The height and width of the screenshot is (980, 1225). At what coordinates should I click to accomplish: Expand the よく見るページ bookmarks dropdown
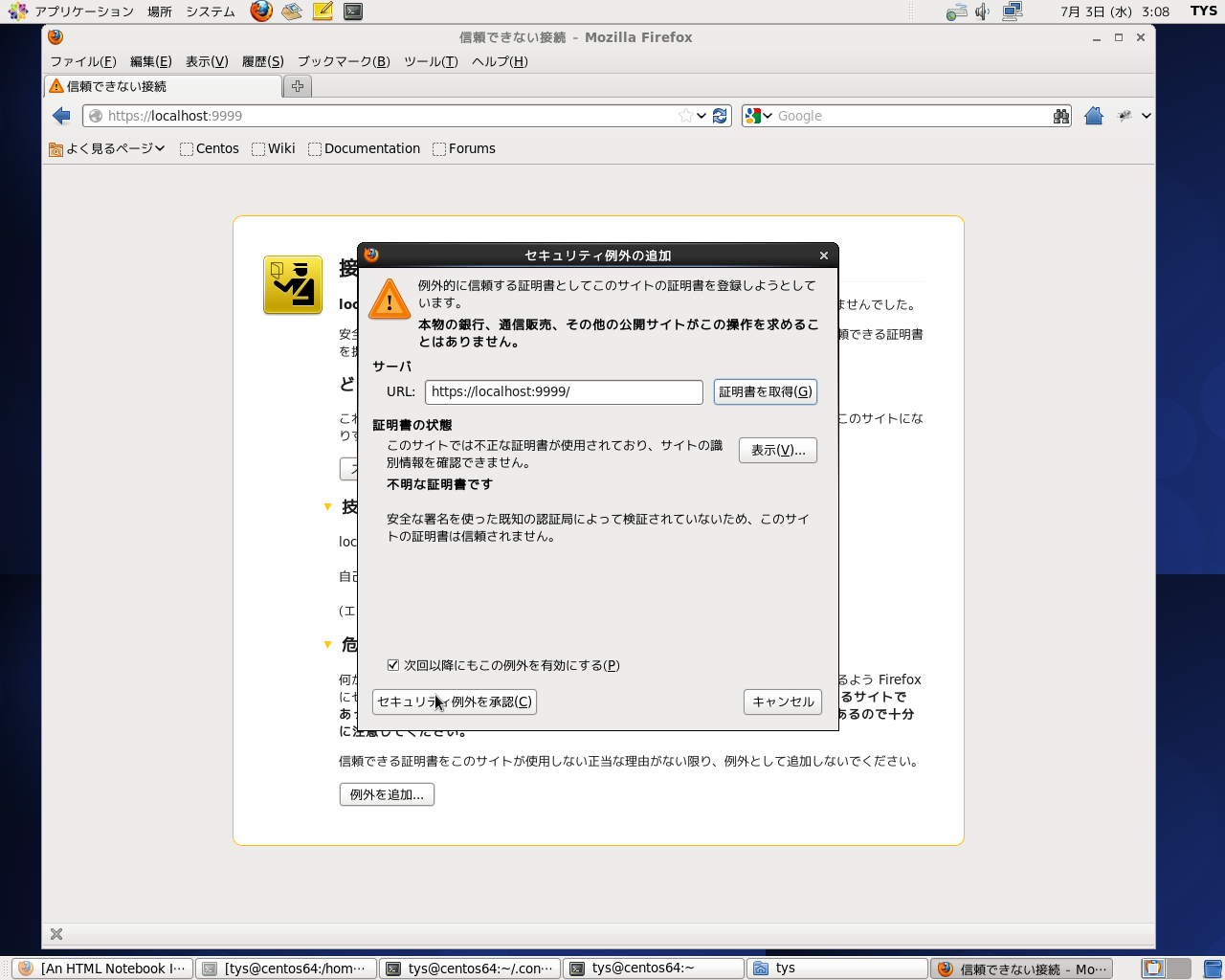pos(107,148)
